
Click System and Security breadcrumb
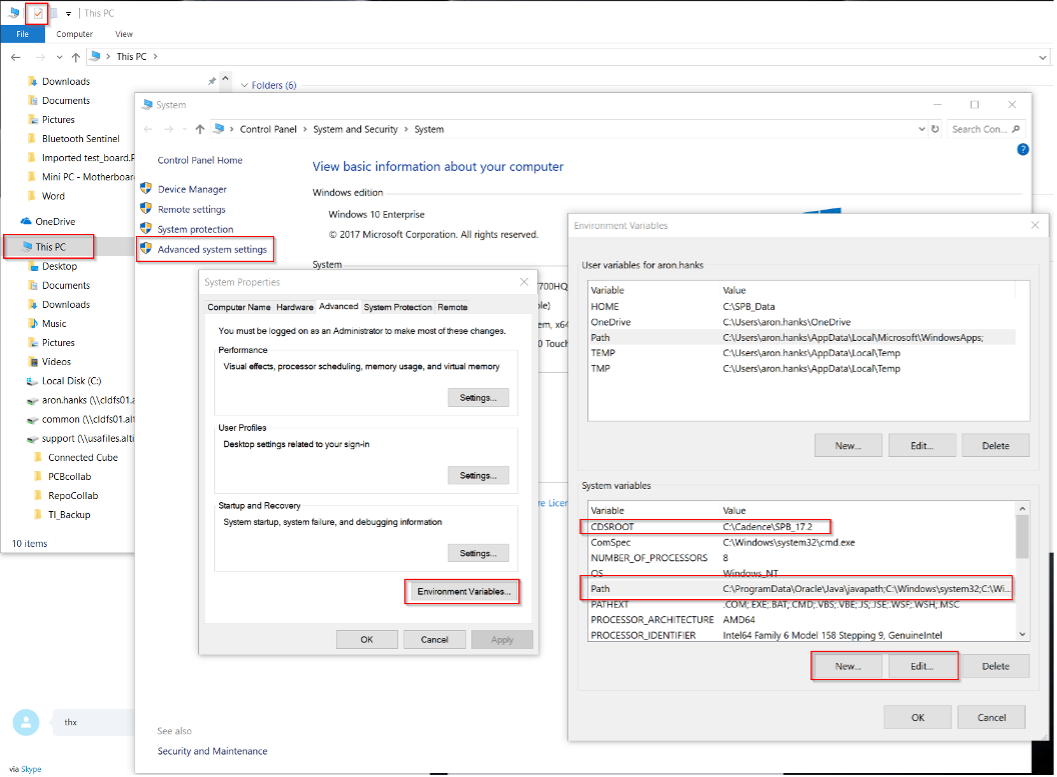355,129
